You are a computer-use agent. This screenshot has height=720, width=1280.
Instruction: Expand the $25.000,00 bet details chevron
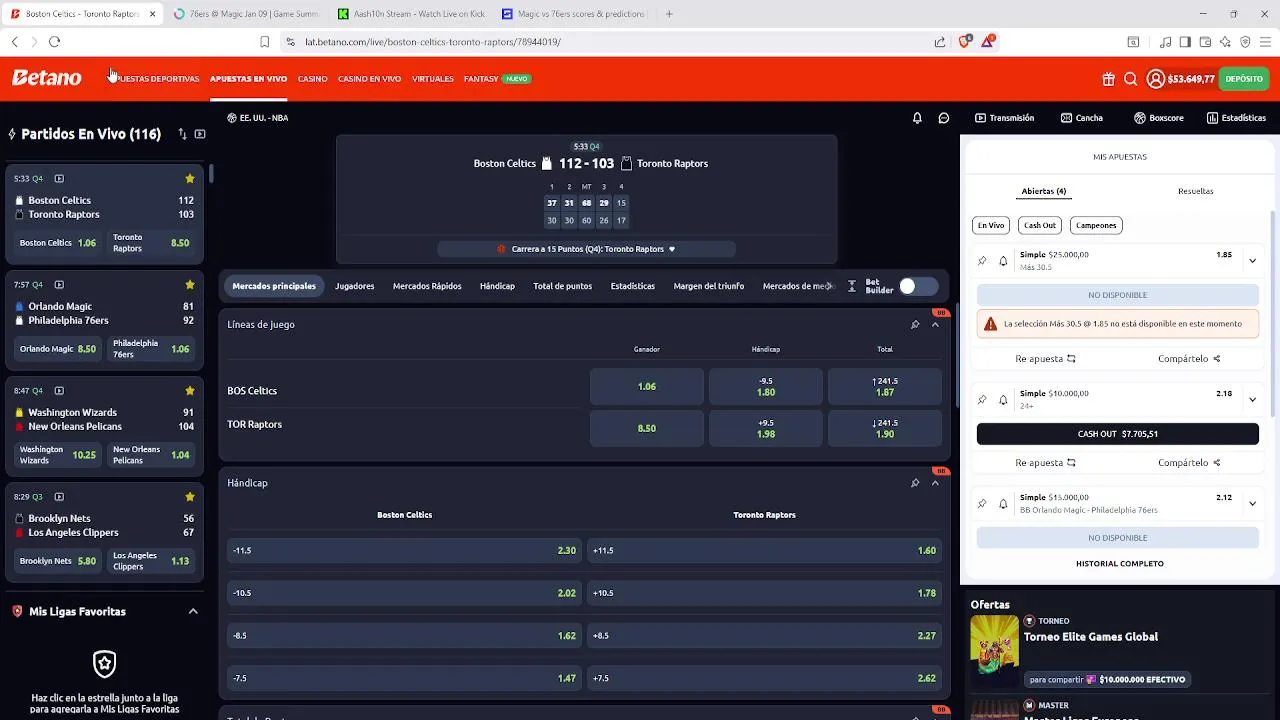pyautogui.click(x=1252, y=261)
